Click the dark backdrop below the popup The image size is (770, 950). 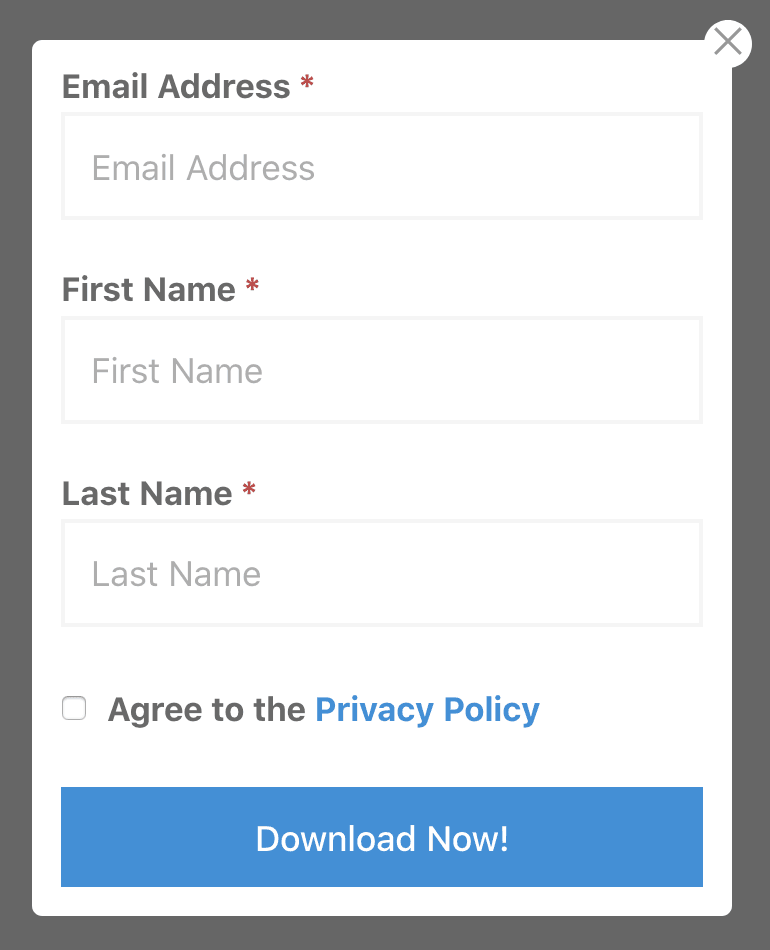tap(385, 934)
